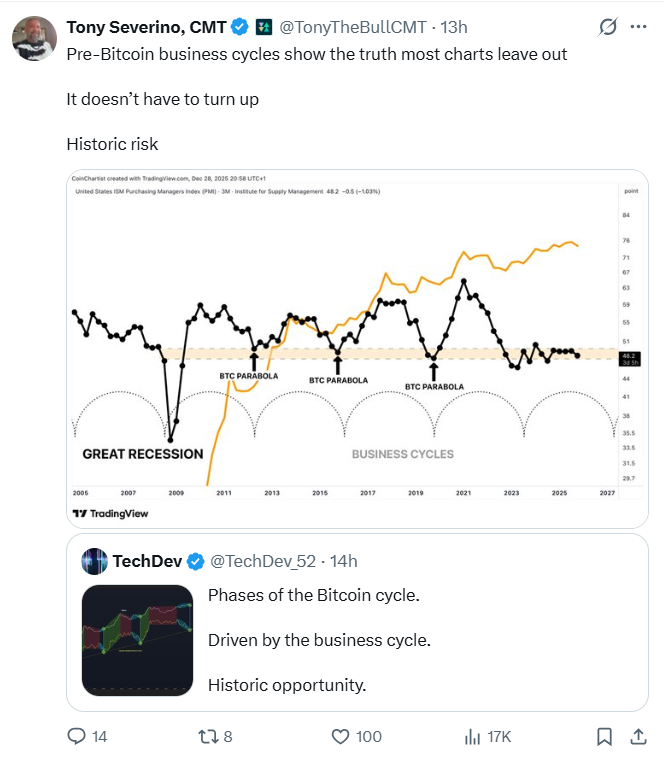The image size is (664, 757).
Task: Click TechDev's profile avatar in quote
Action: pos(95,561)
